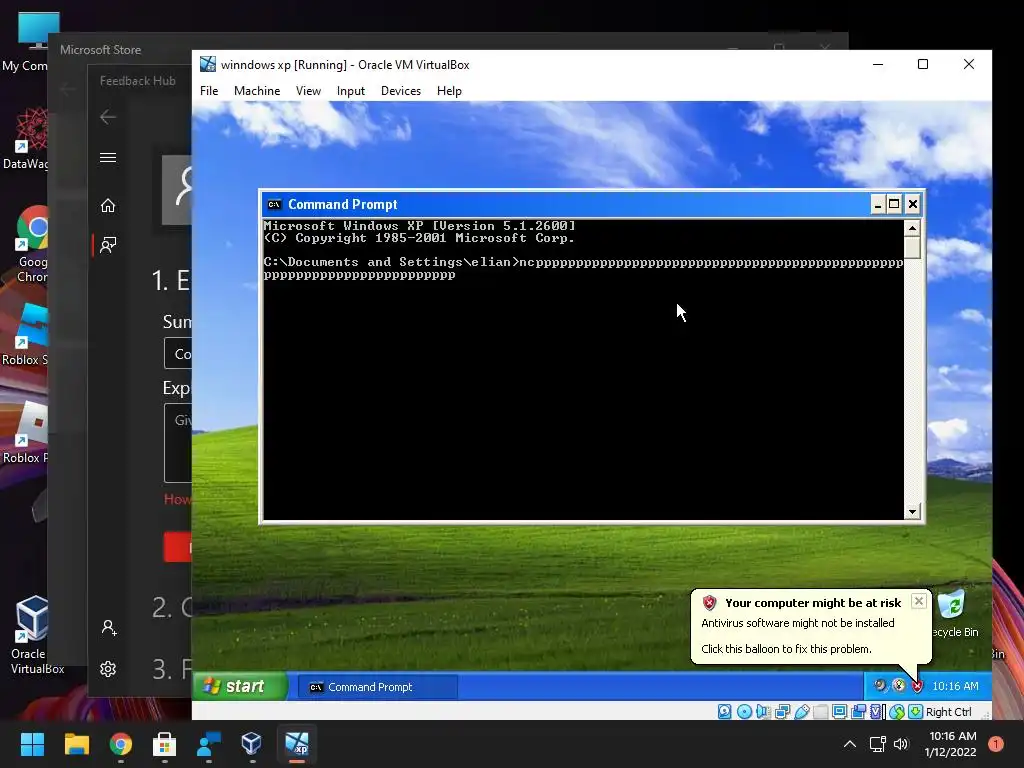Viewport: 1024px width, 768px height.
Task: Click the Feedback Hub back arrow
Action: pyautogui.click(x=108, y=117)
